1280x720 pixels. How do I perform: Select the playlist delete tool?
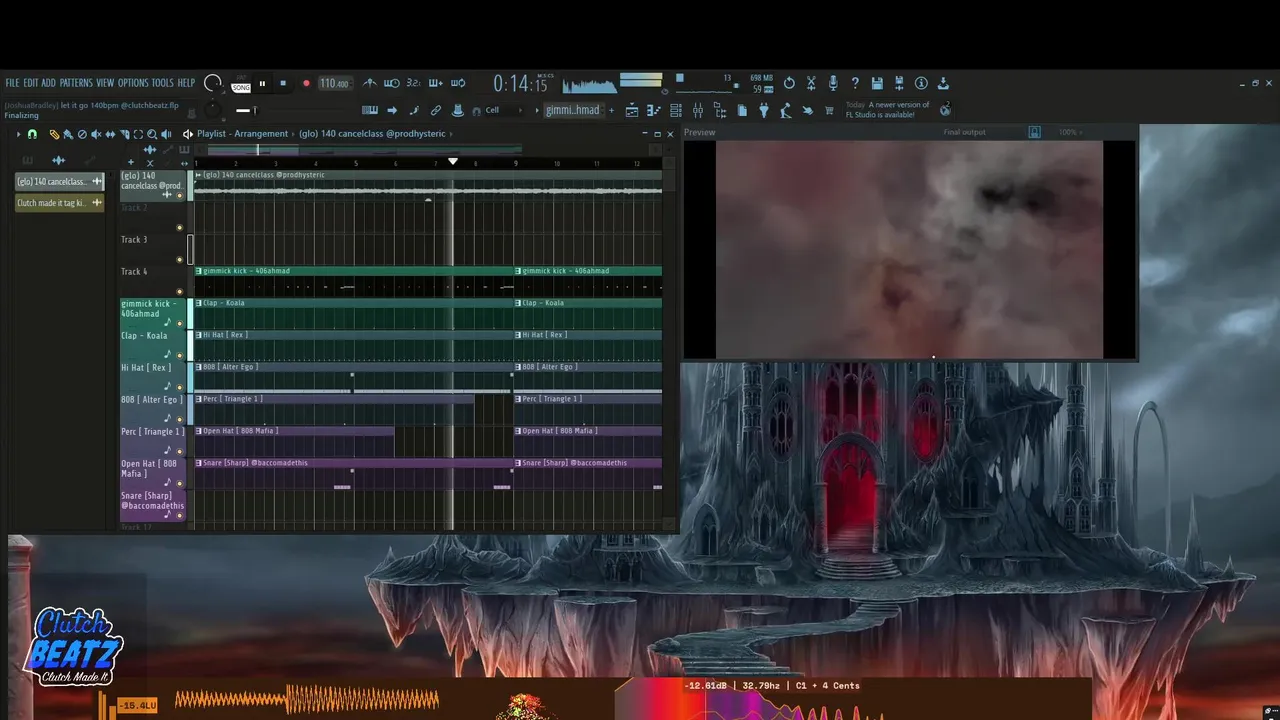click(x=82, y=134)
